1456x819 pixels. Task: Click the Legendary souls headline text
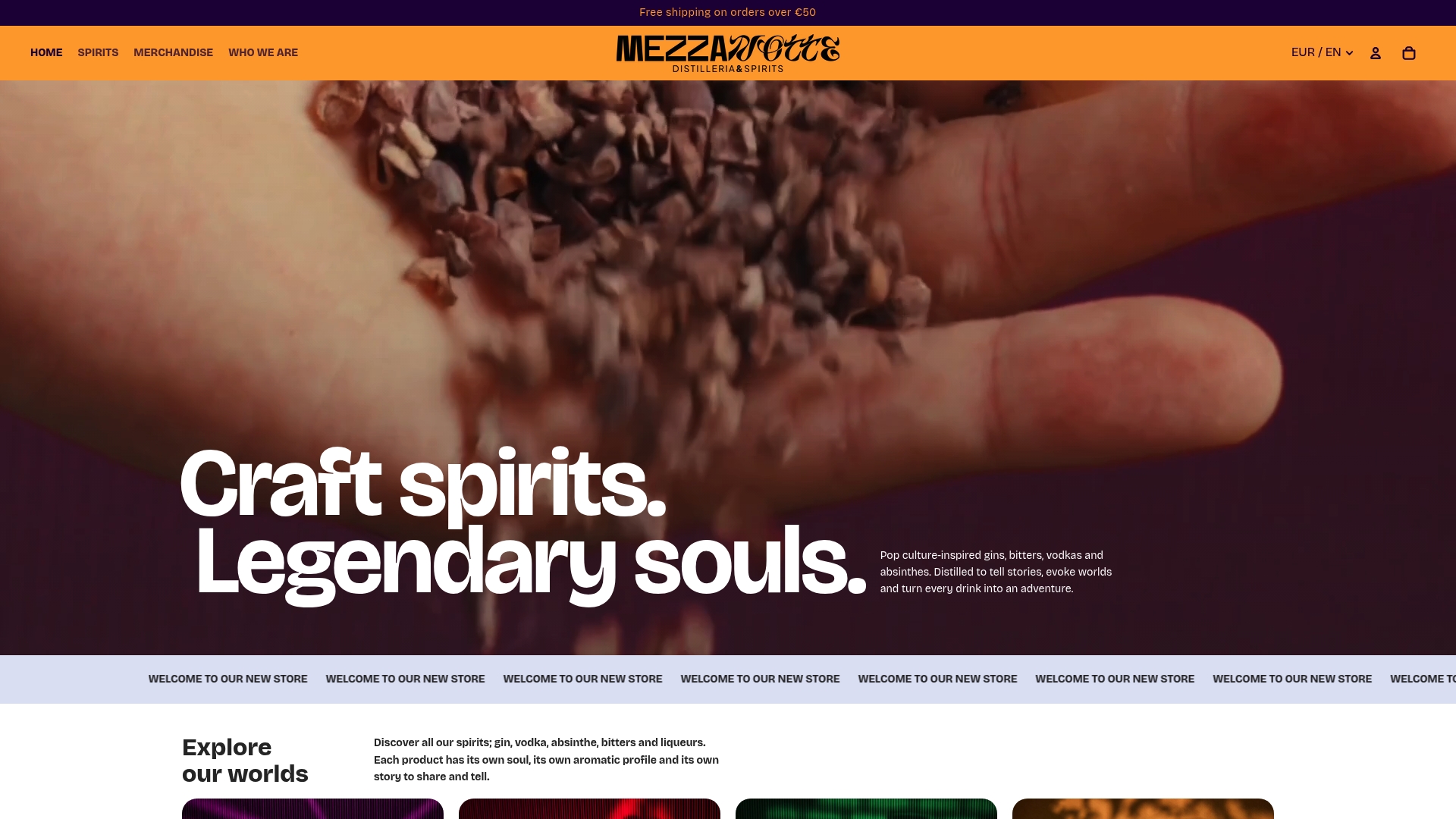point(531,563)
